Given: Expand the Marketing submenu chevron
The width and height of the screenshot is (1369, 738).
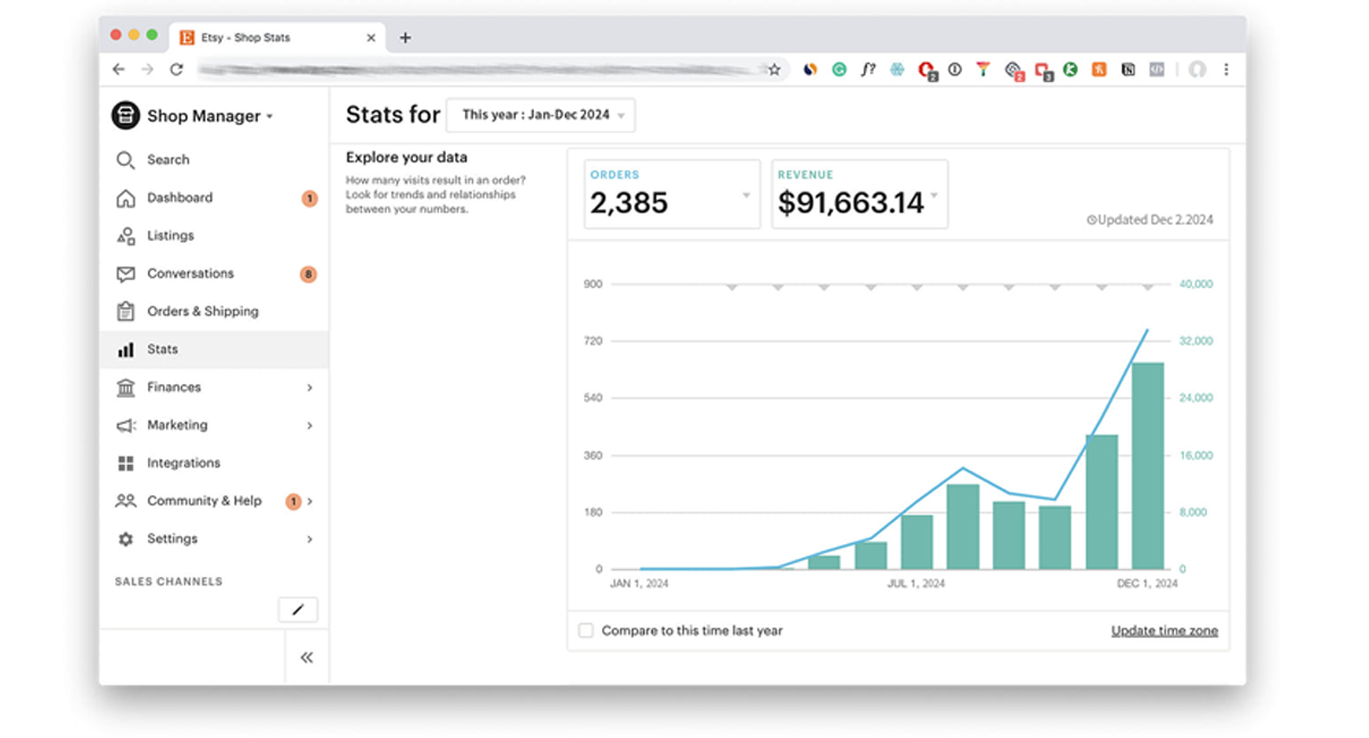Looking at the screenshot, I should click(x=310, y=426).
